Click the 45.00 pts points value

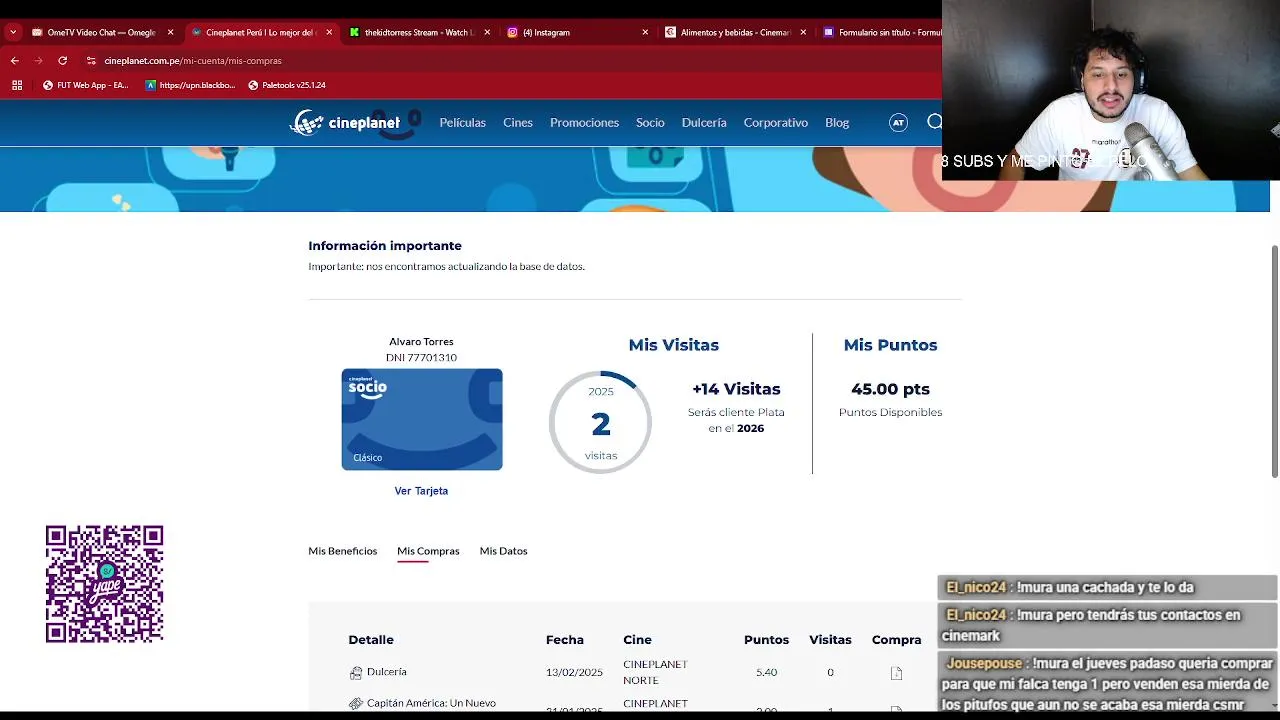[x=890, y=389]
